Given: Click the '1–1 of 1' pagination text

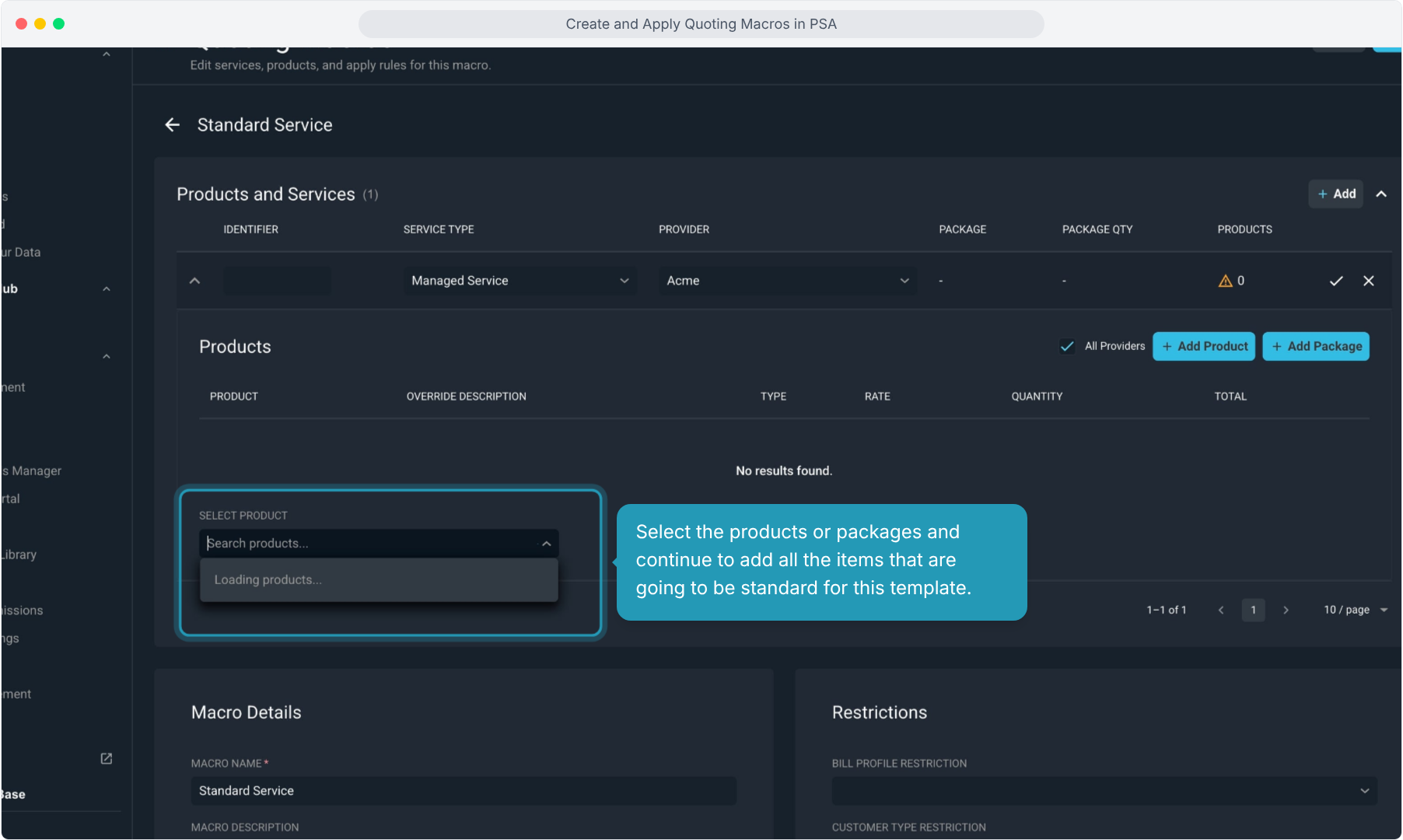Looking at the screenshot, I should 1167,610.
